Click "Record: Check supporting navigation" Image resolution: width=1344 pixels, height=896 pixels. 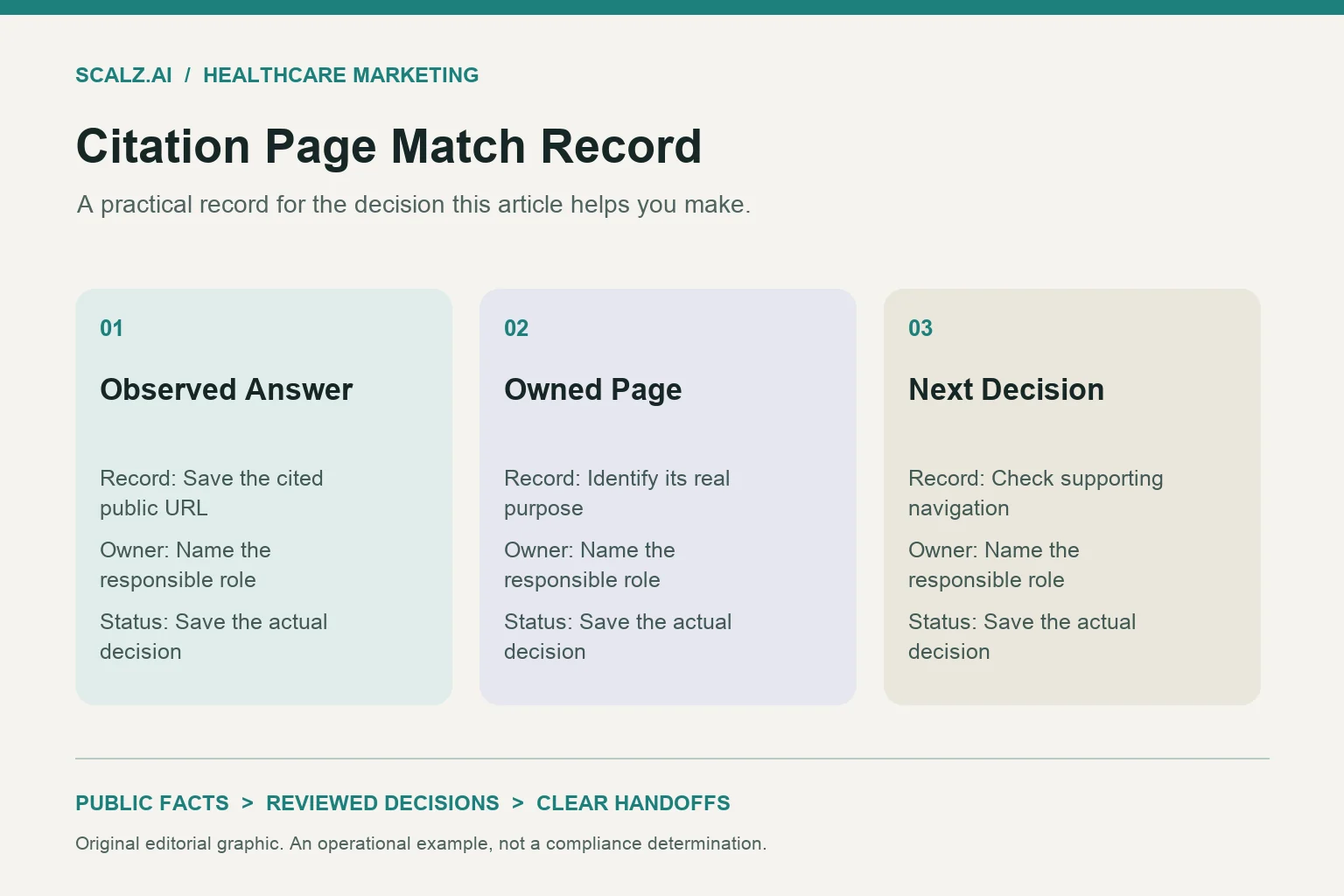1036,493
